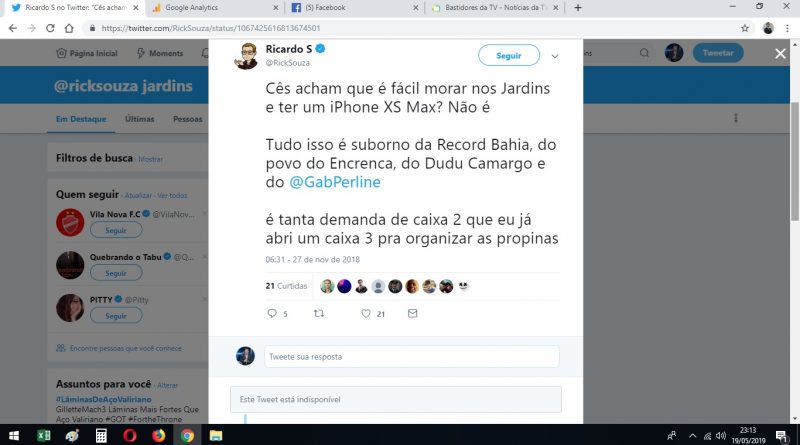Image resolution: width=800 pixels, height=445 pixels.
Task: Open three-dot search options menu
Action: click(735, 118)
